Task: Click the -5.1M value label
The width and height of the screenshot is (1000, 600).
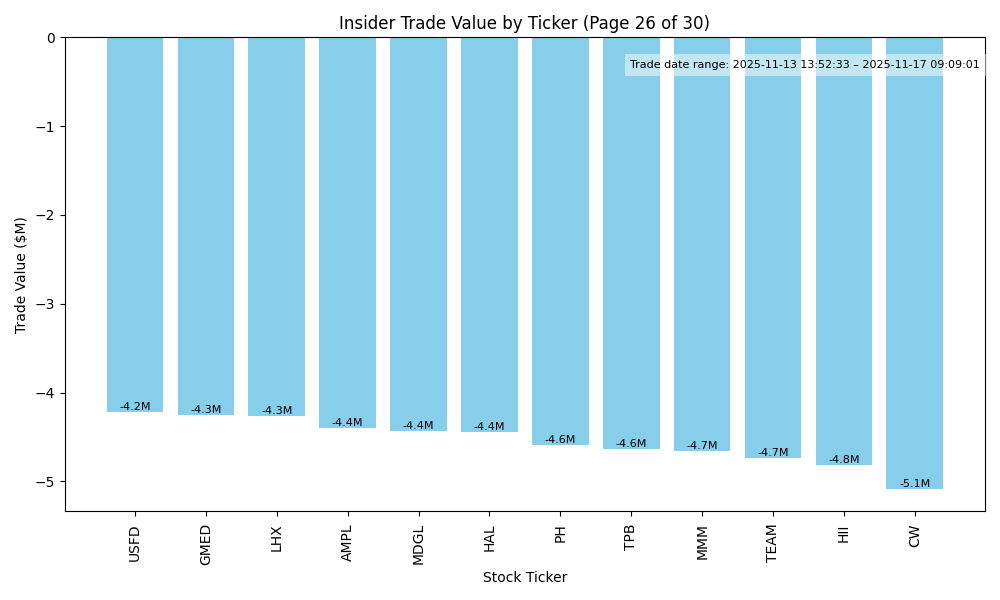Action: [914, 484]
